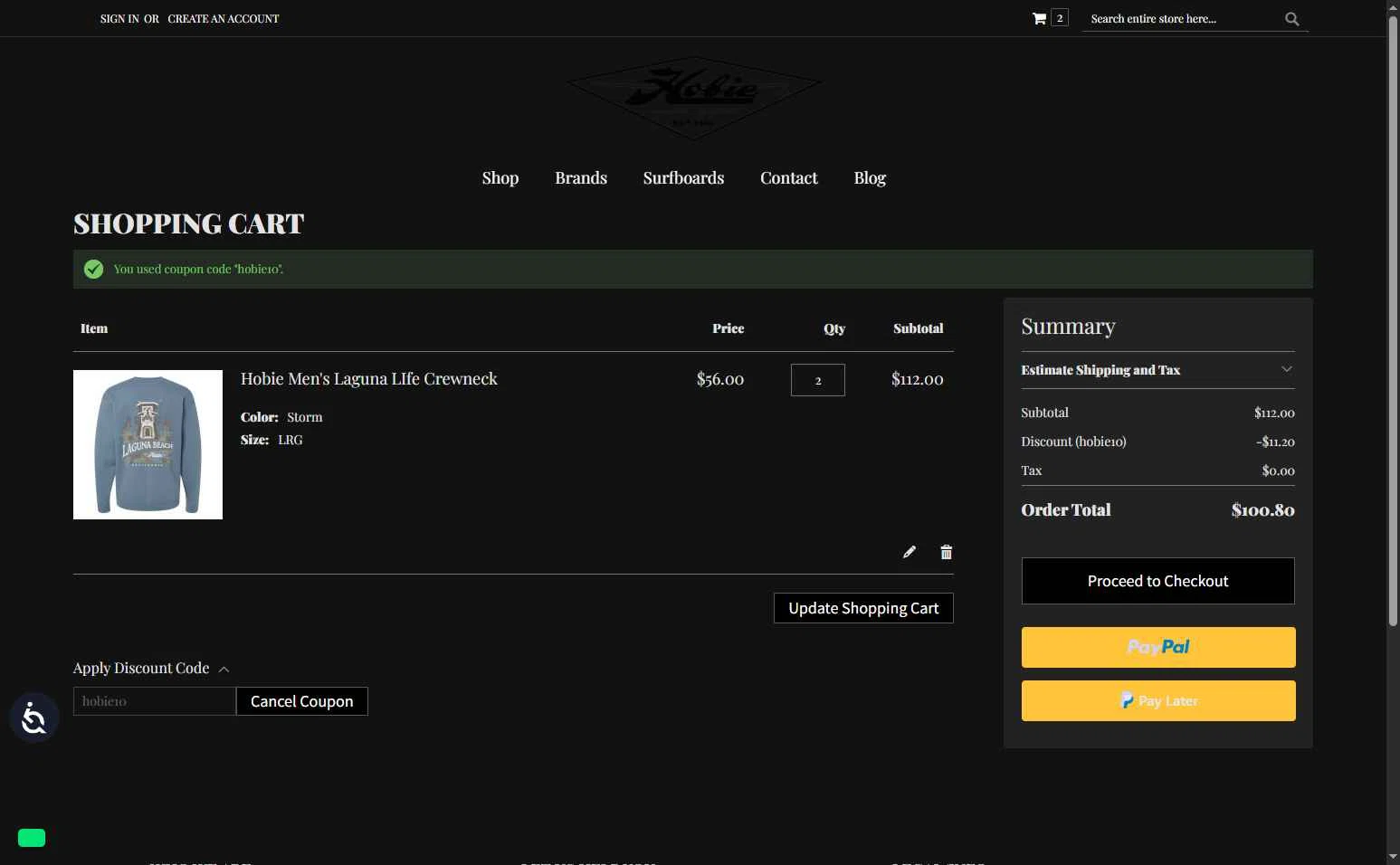Click the Hobie logo
The width and height of the screenshot is (1400, 865).
click(694, 98)
